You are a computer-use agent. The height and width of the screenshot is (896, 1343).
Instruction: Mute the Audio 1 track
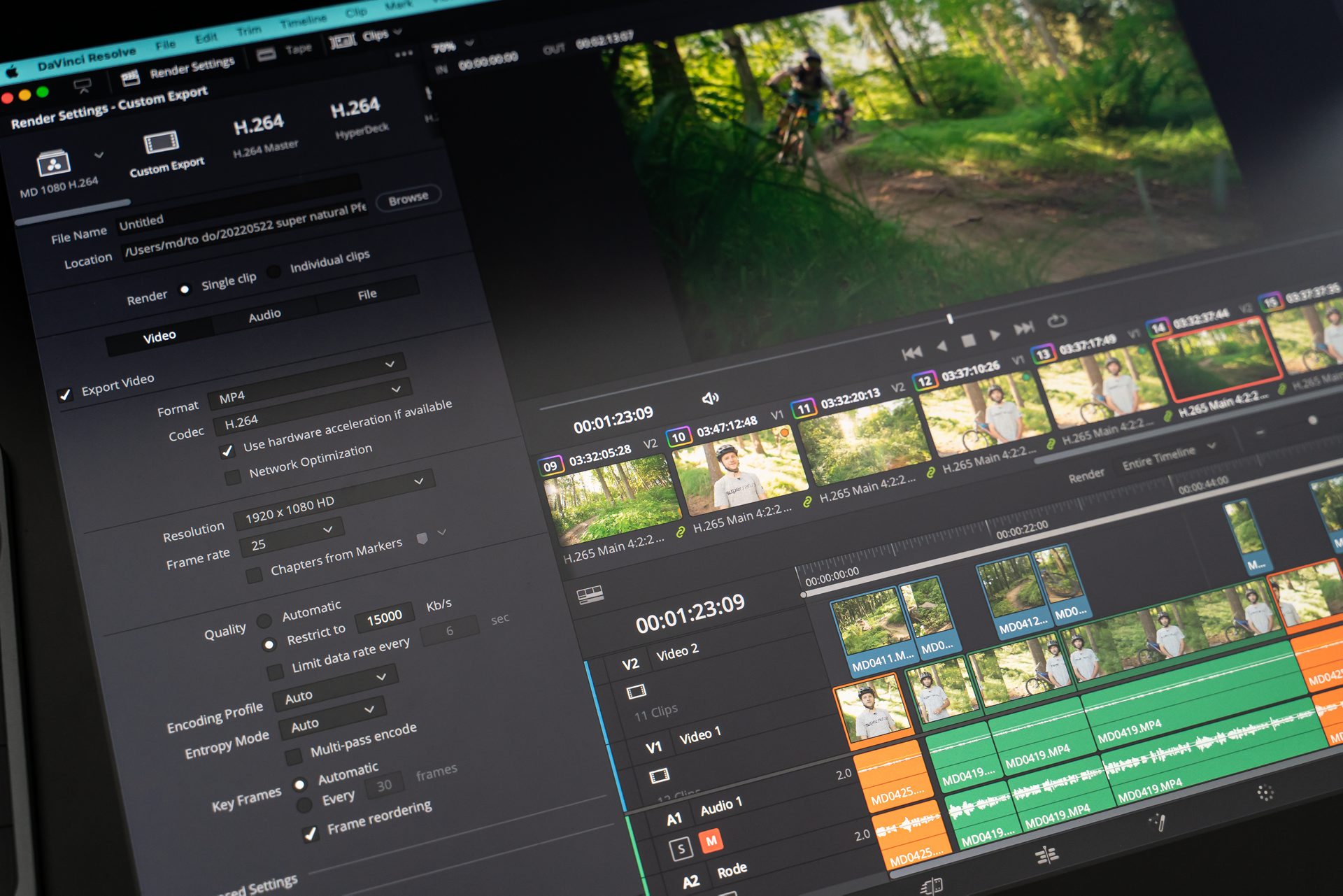point(711,841)
